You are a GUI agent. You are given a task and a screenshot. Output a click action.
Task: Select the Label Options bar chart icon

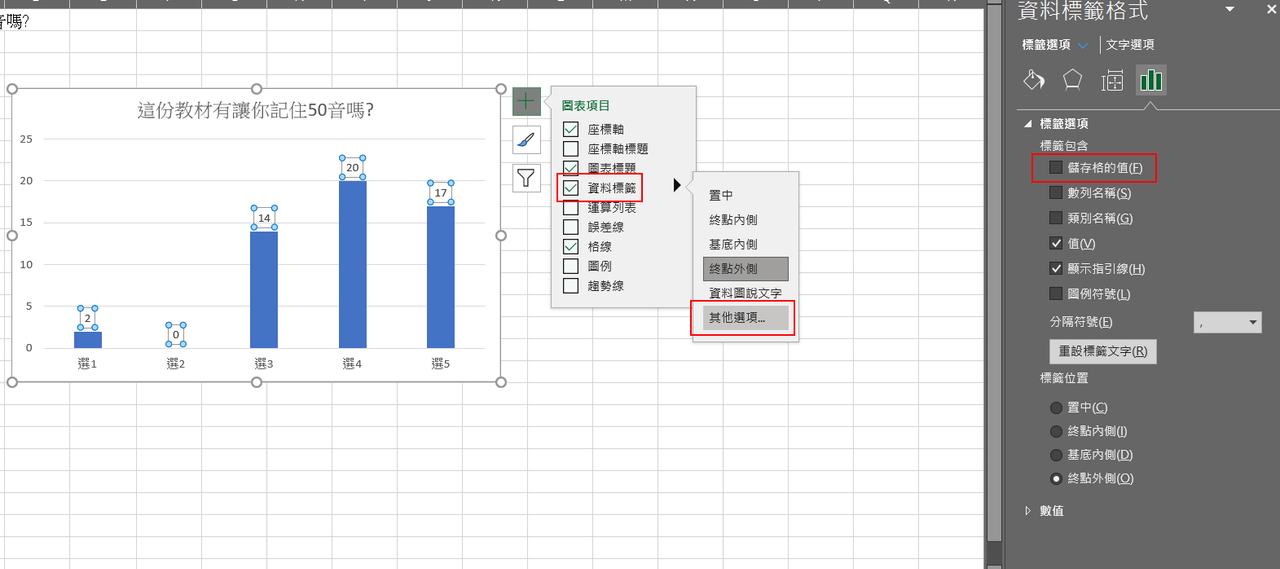point(1151,81)
